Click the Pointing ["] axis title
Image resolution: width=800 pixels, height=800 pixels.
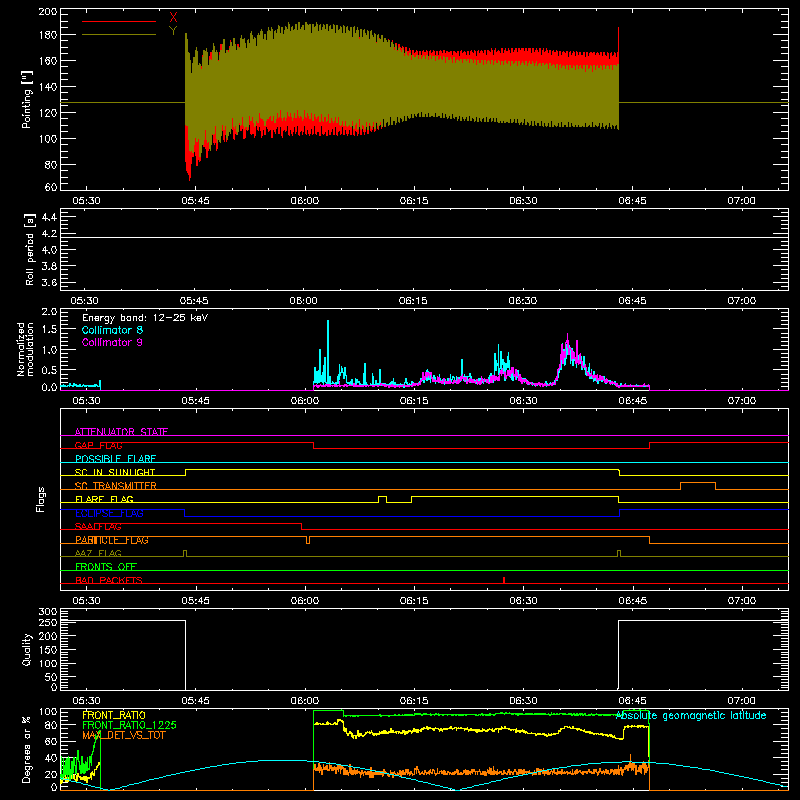[27, 99]
